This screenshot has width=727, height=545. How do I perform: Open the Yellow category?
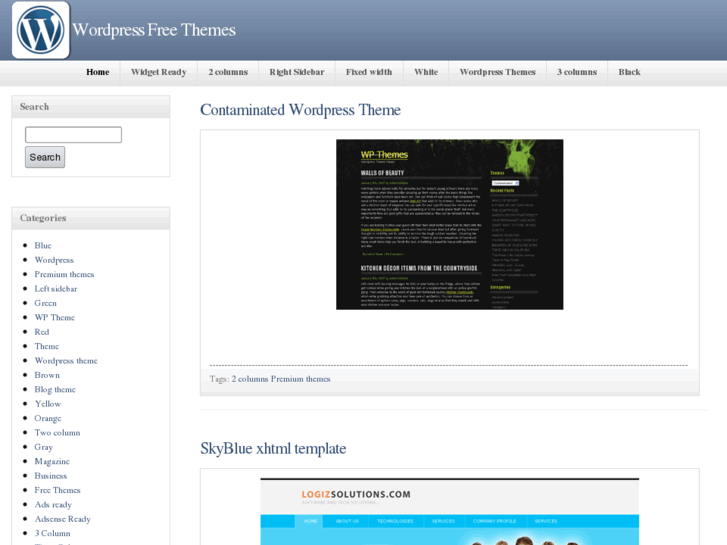coord(48,404)
